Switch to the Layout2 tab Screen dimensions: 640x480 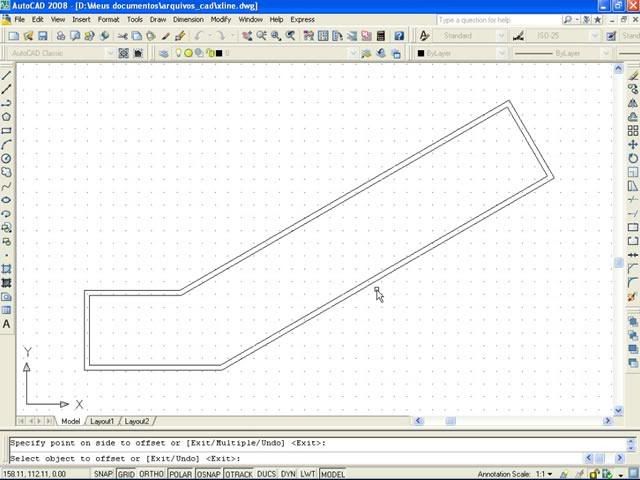[x=137, y=421]
